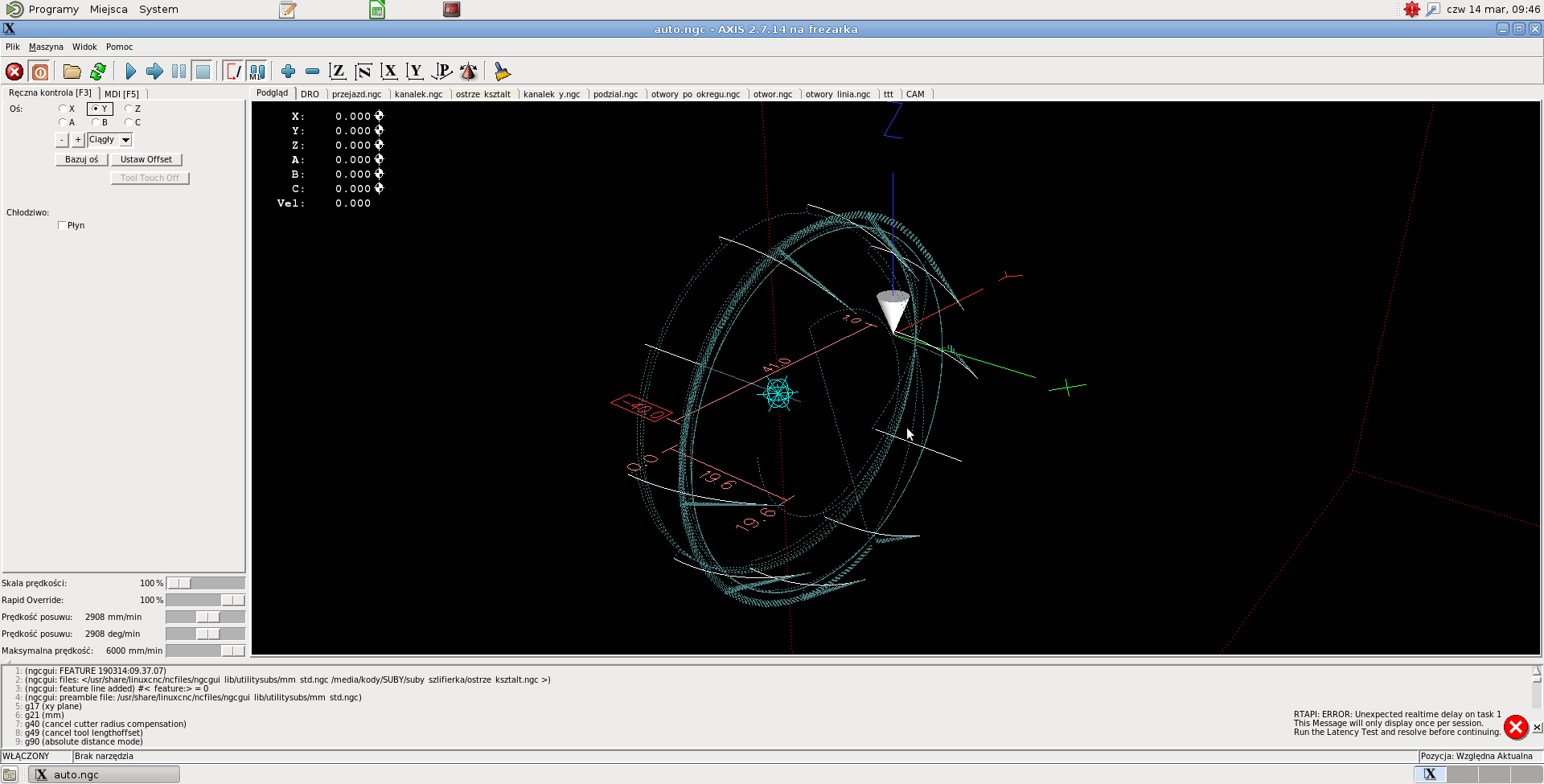Viewport: 1544px width, 784px height.
Task: Select the auto.ngc taskbar window button
Action: click(x=105, y=774)
